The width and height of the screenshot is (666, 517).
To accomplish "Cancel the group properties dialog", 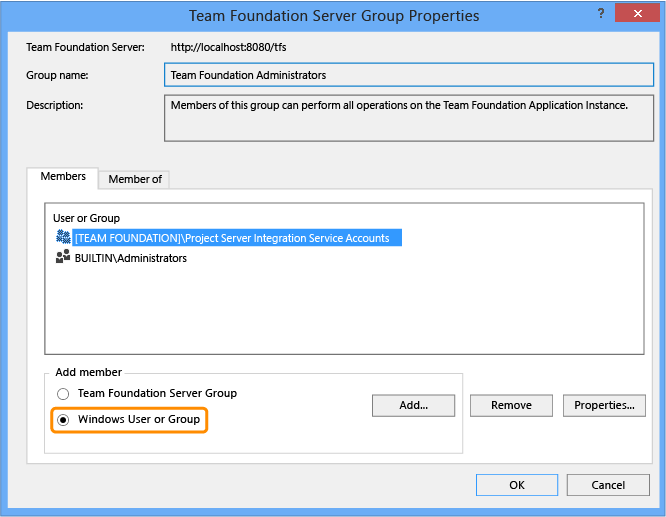I will pyautogui.click(x=608, y=485).
